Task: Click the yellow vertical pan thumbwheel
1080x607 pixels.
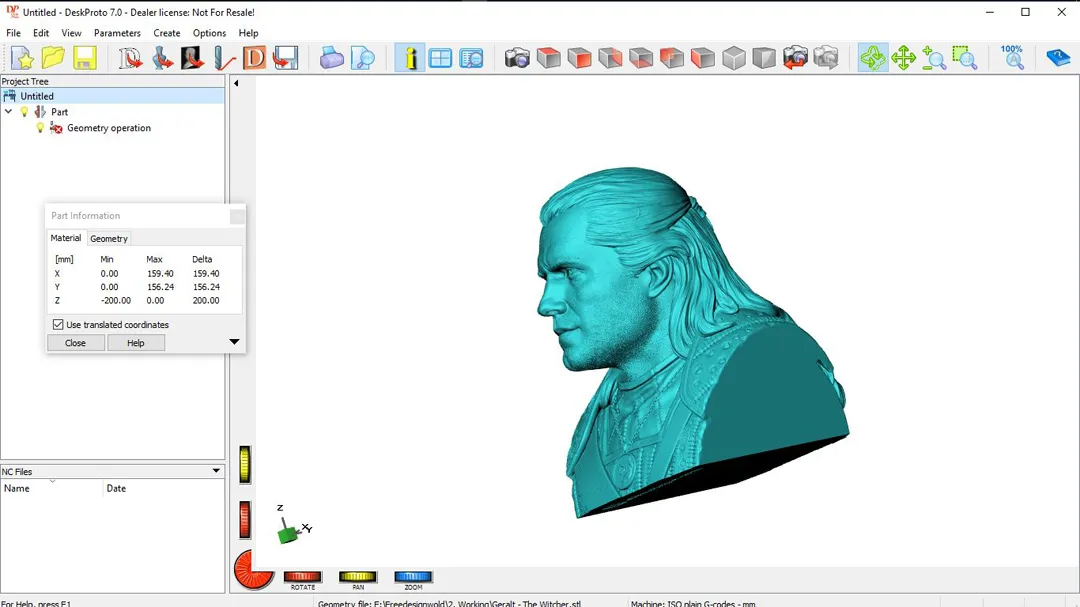Action: pos(245,464)
